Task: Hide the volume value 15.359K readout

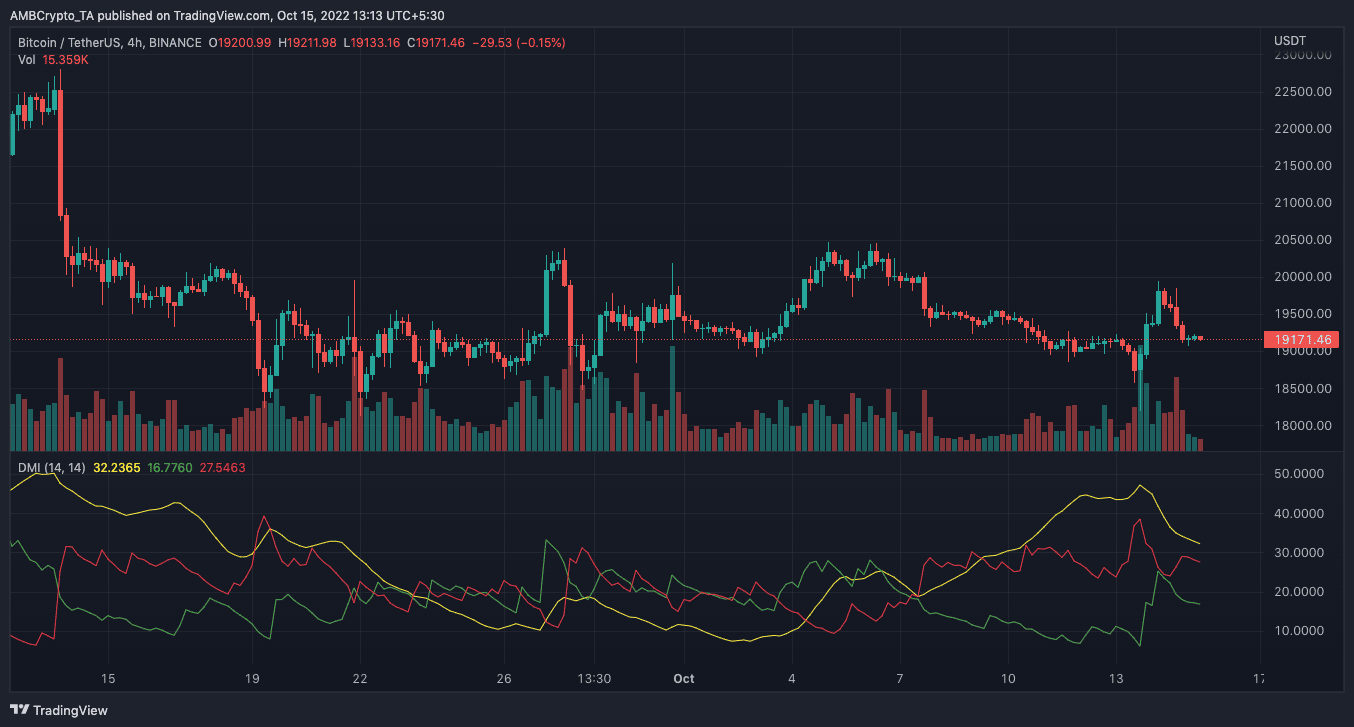Action: 65,59
